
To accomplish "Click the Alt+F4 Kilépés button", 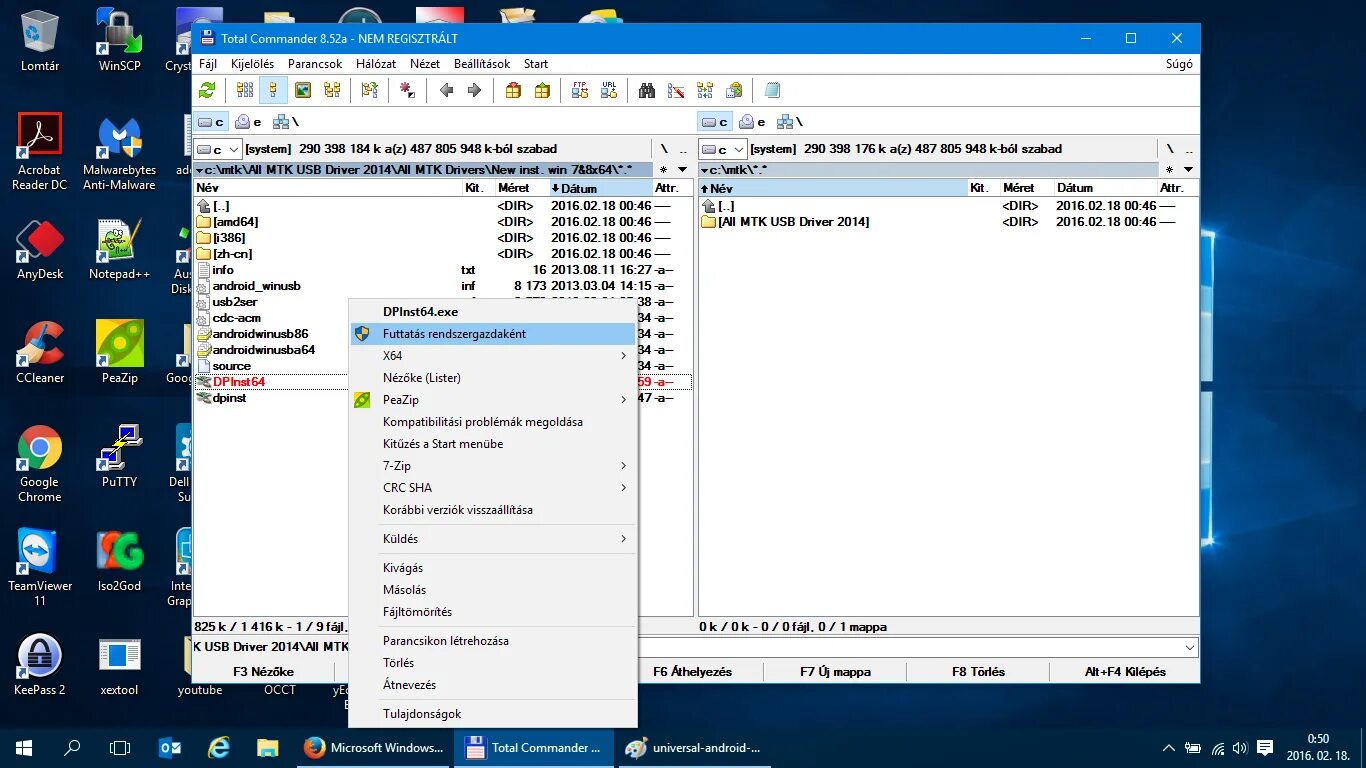I will pos(1125,672).
